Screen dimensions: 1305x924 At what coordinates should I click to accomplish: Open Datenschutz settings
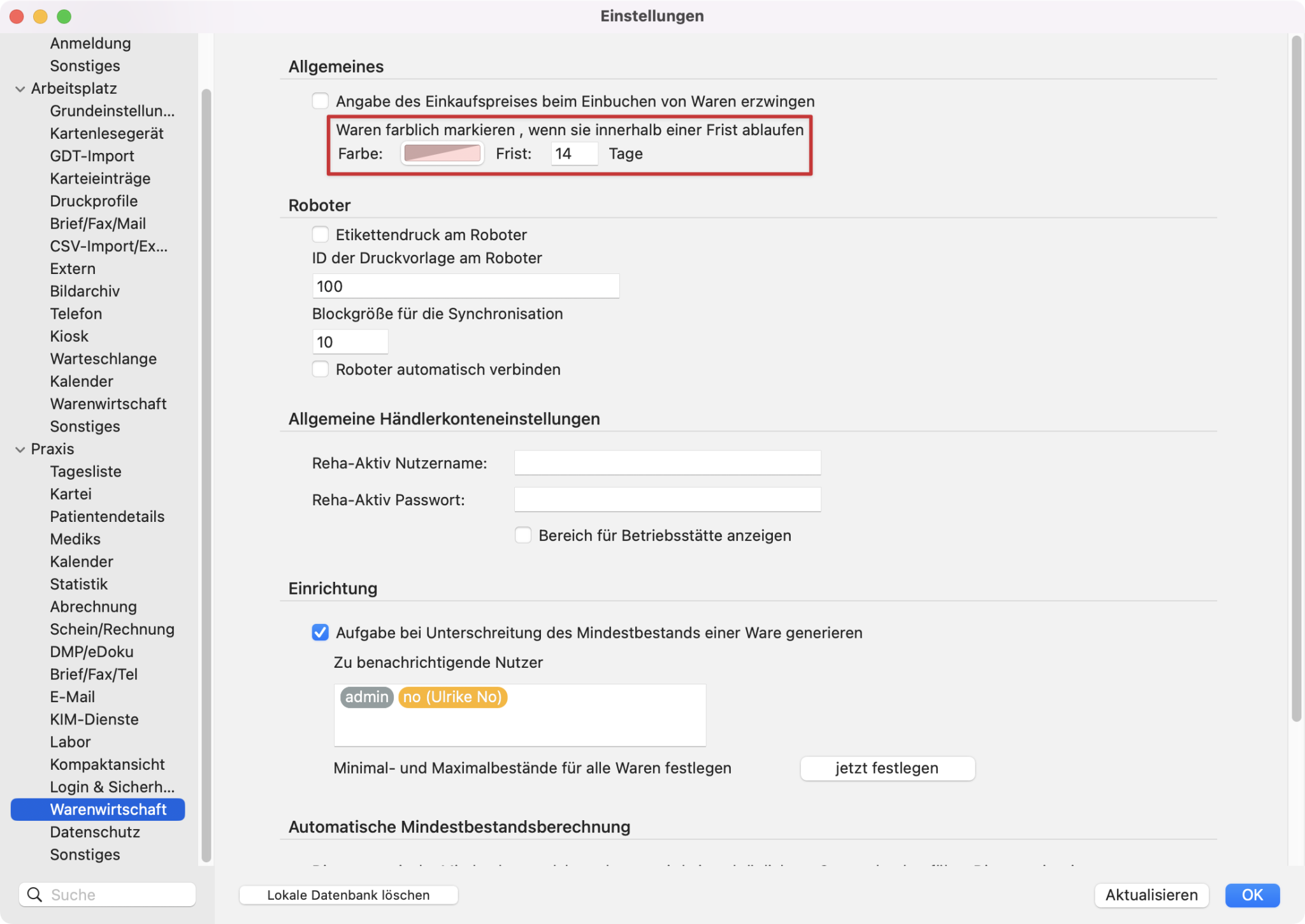95,832
